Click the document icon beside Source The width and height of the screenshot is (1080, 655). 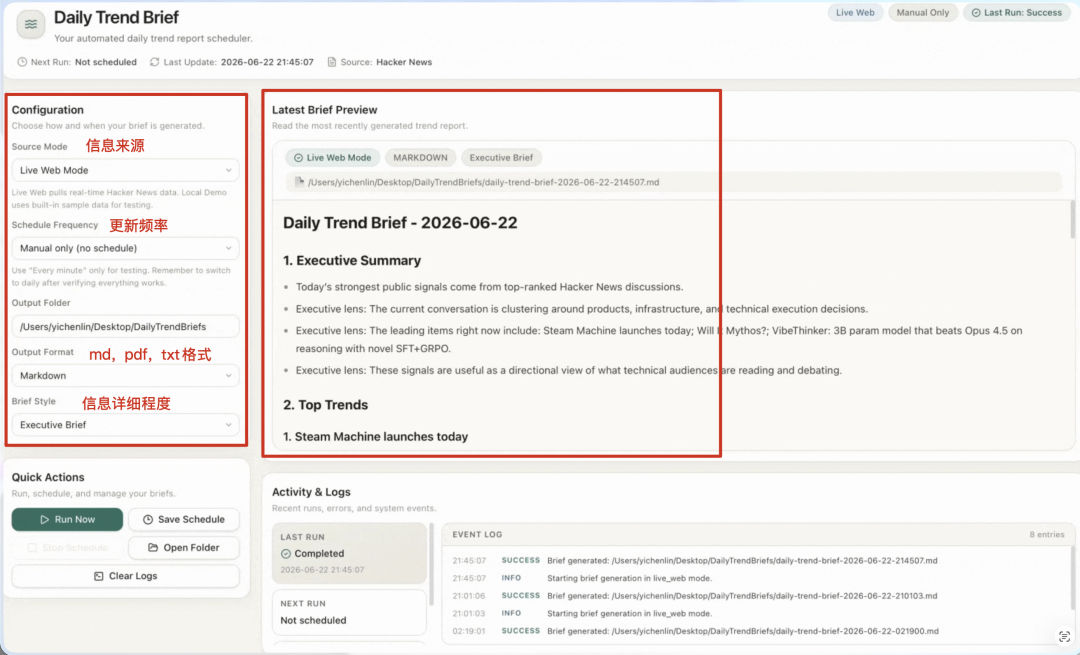(332, 62)
